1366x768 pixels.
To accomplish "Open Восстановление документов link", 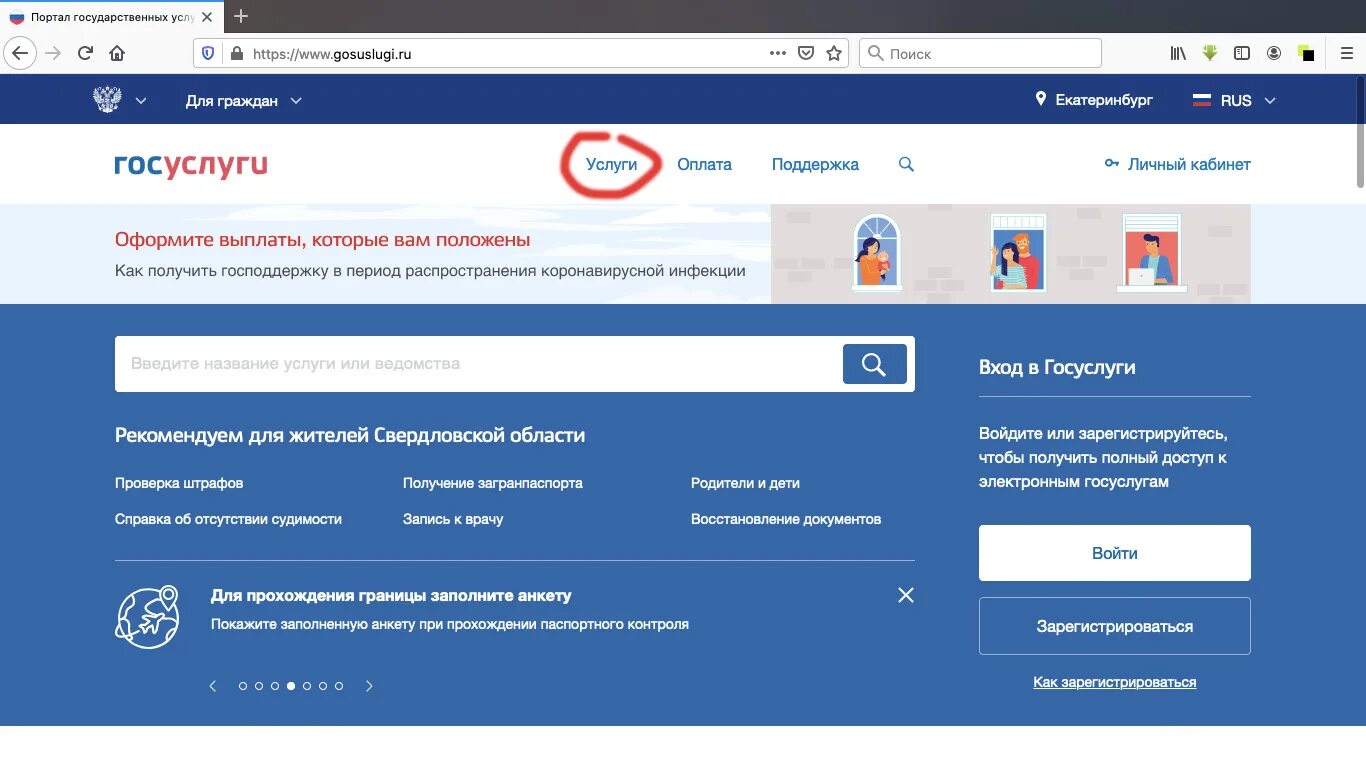I will [786, 519].
